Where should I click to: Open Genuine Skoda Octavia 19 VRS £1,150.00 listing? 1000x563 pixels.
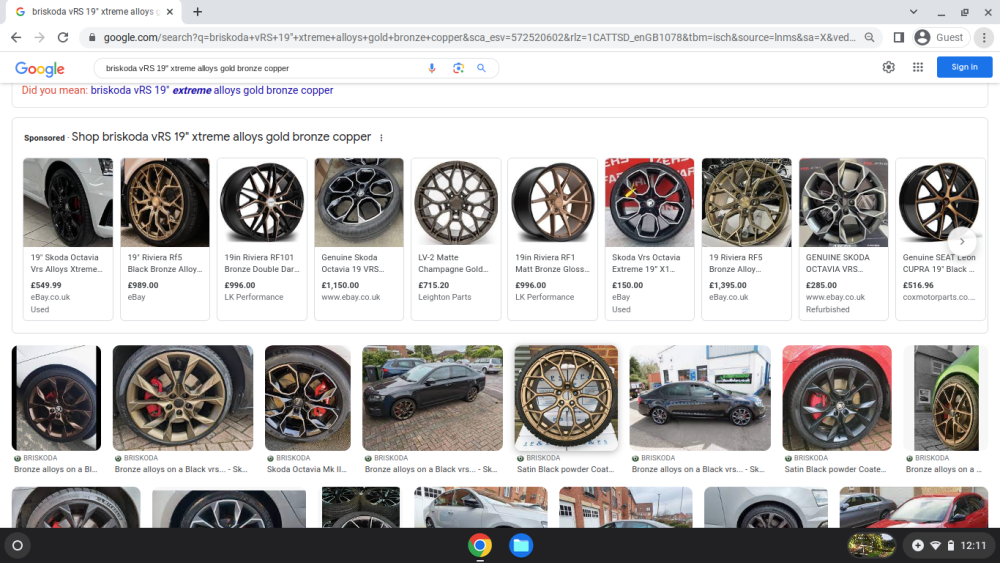pos(359,239)
